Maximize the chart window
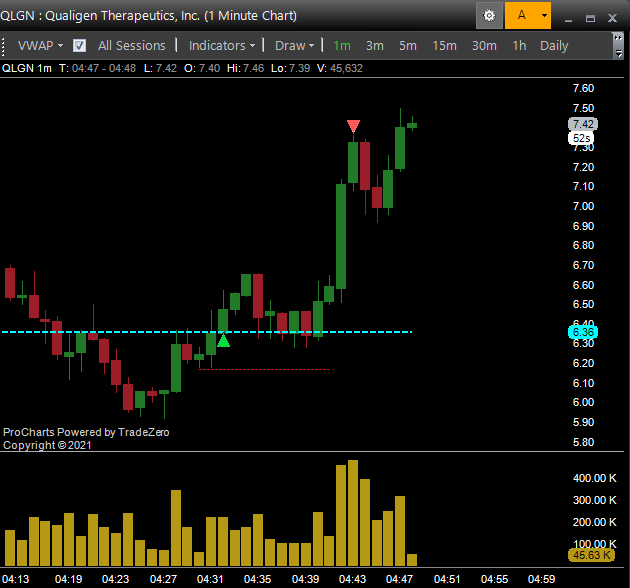This screenshot has width=630, height=588. (590, 18)
